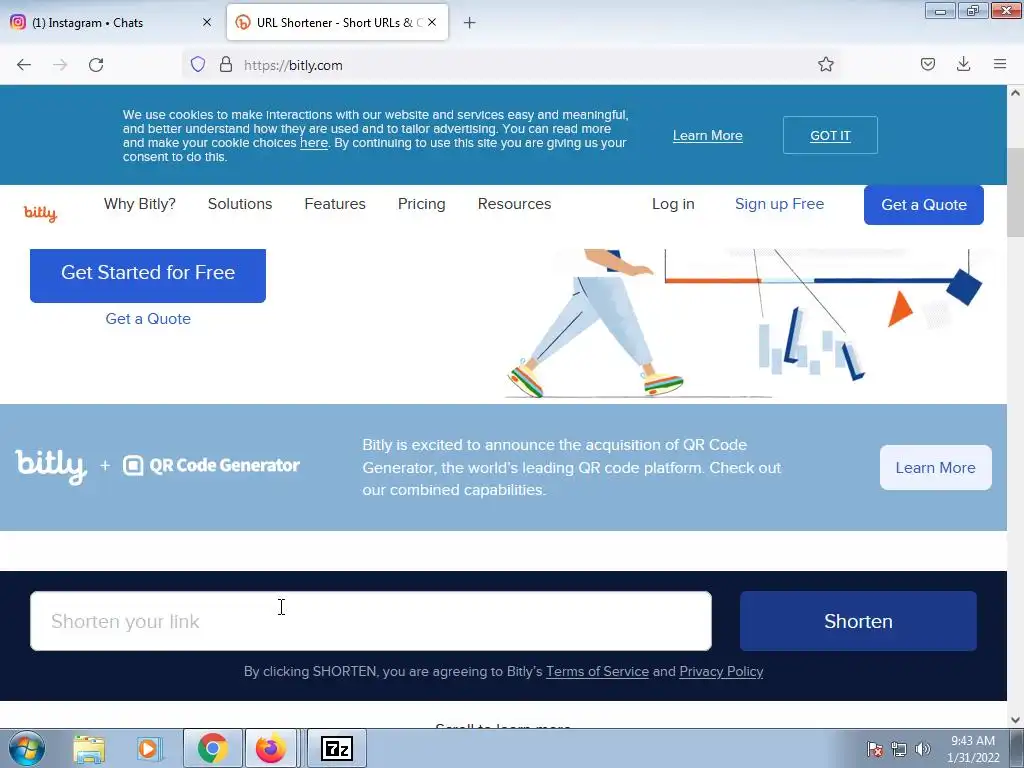Click the Shorten button
The width and height of the screenshot is (1024, 768).
tap(858, 621)
